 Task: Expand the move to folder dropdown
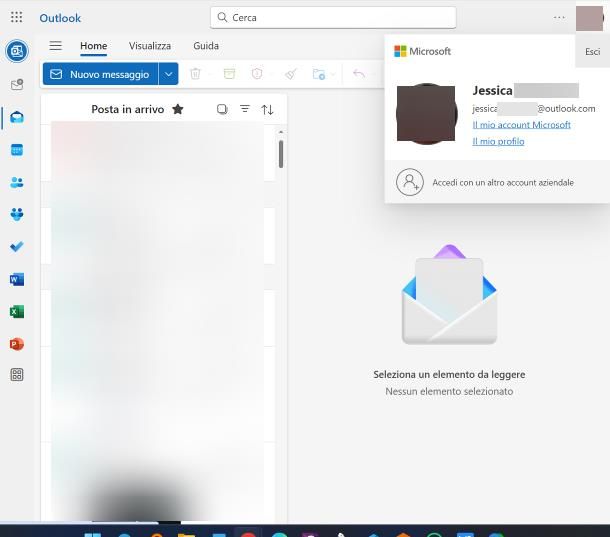click(333, 74)
